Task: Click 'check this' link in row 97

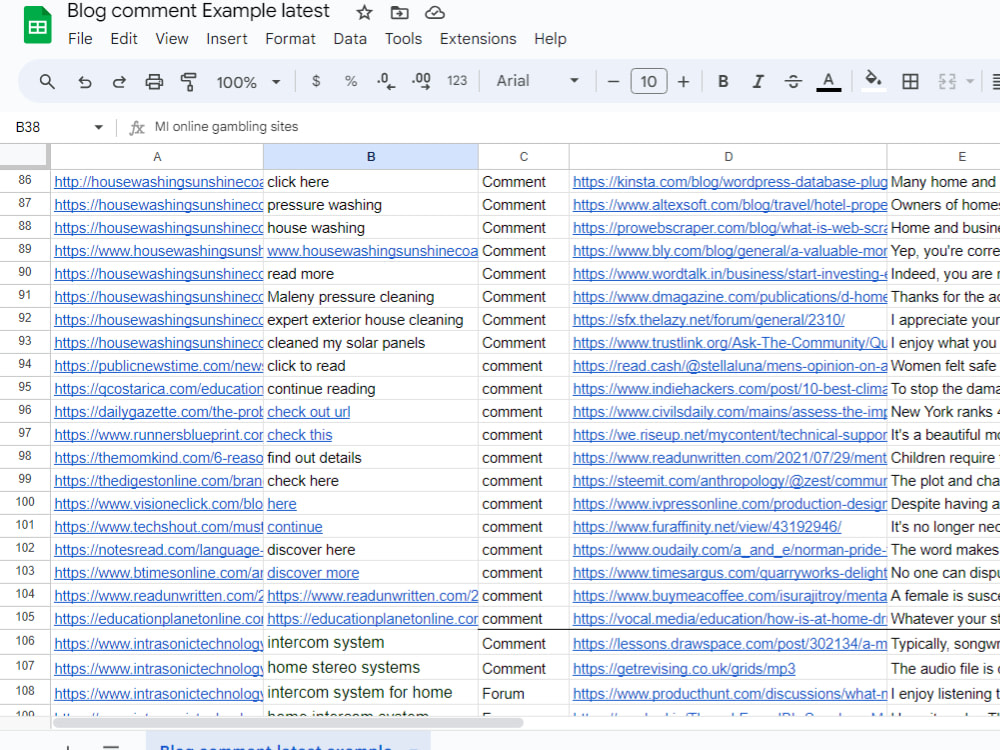Action: pos(300,435)
